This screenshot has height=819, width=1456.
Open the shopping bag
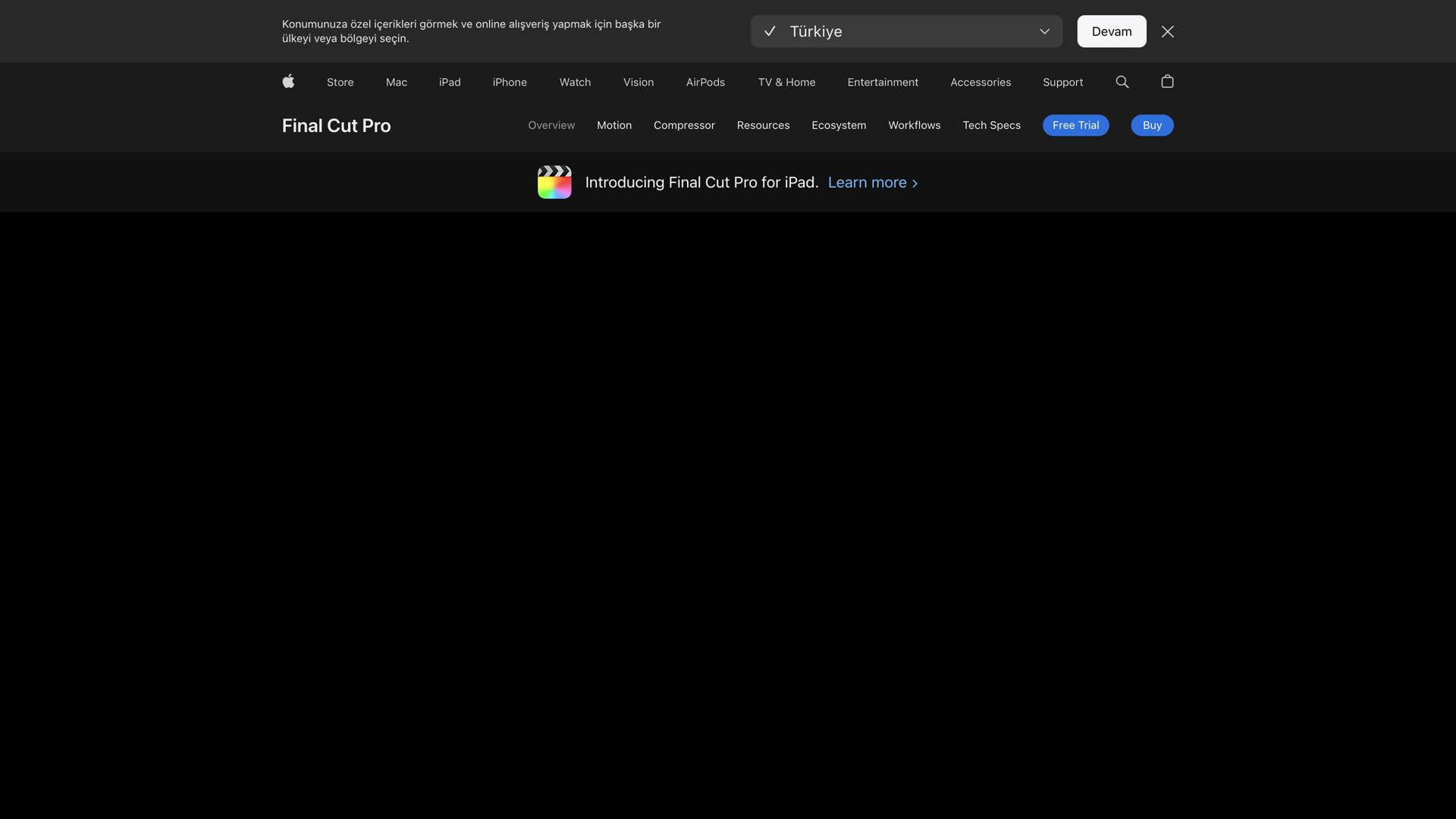pos(1167,81)
